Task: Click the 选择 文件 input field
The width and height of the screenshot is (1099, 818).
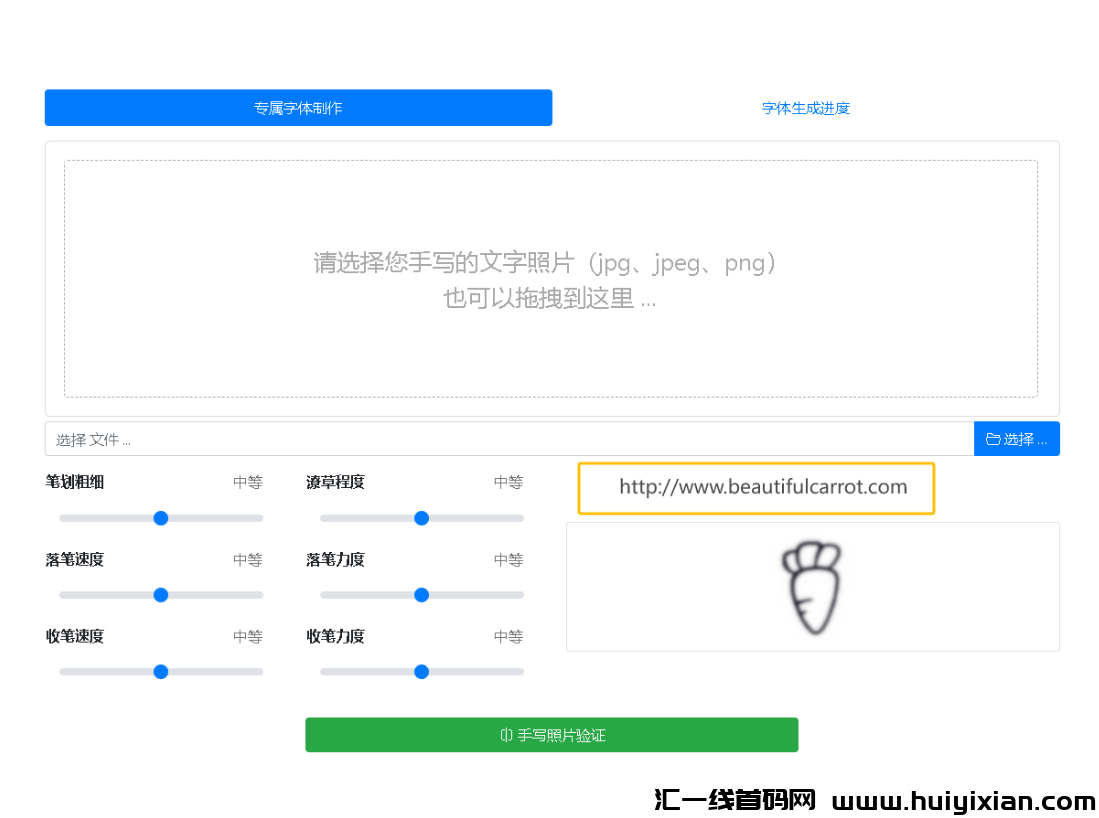Action: (x=500, y=438)
